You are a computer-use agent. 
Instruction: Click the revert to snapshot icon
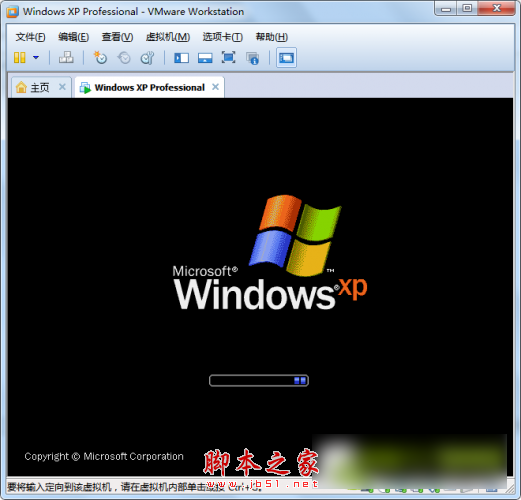124,58
